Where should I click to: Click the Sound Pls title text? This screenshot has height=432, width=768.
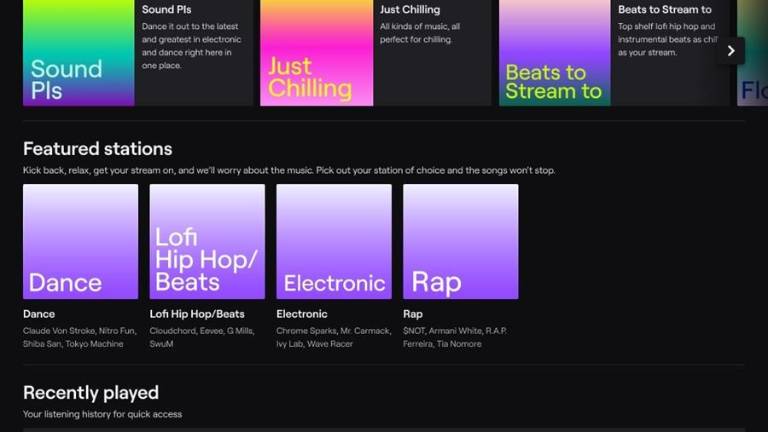point(166,10)
